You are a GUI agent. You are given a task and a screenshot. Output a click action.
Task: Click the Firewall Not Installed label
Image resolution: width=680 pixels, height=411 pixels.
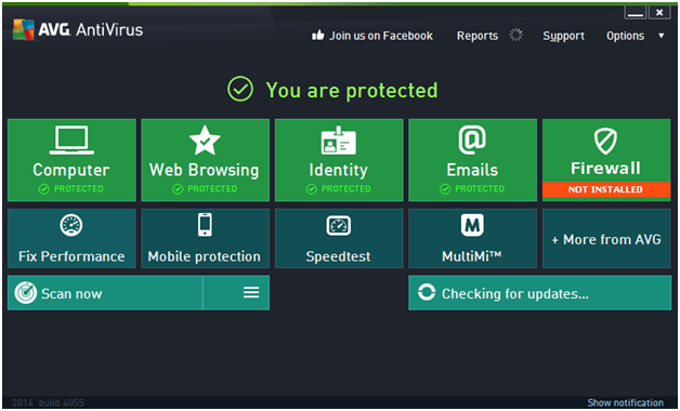click(606, 189)
